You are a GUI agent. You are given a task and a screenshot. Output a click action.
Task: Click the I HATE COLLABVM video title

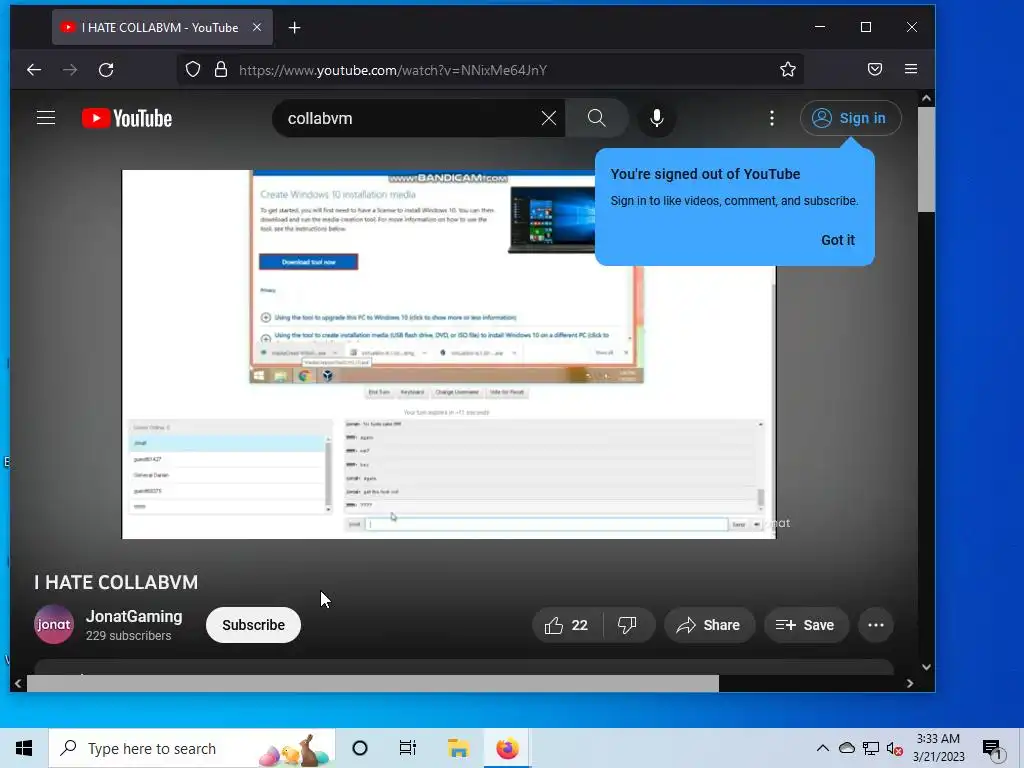(x=116, y=583)
